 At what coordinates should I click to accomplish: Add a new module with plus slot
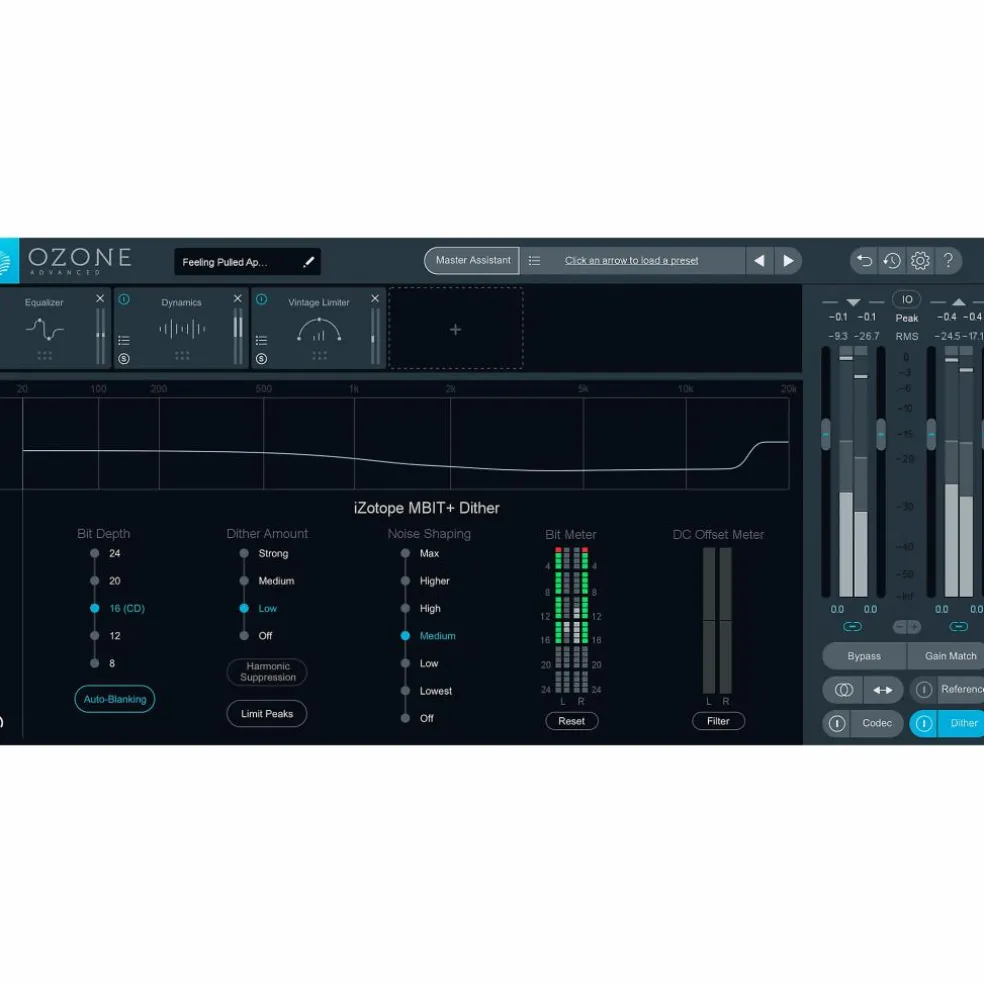coord(456,329)
